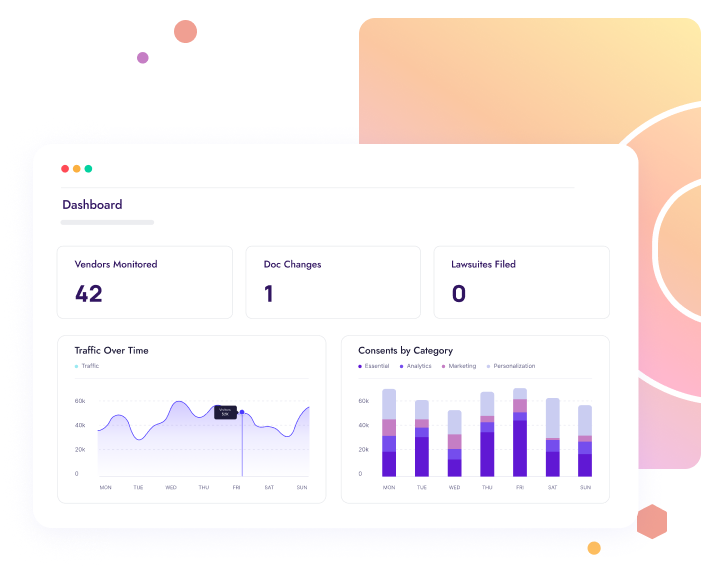The image size is (701, 570).
Task: Click the Sunday stacked consent bar
Action: click(x=585, y=441)
